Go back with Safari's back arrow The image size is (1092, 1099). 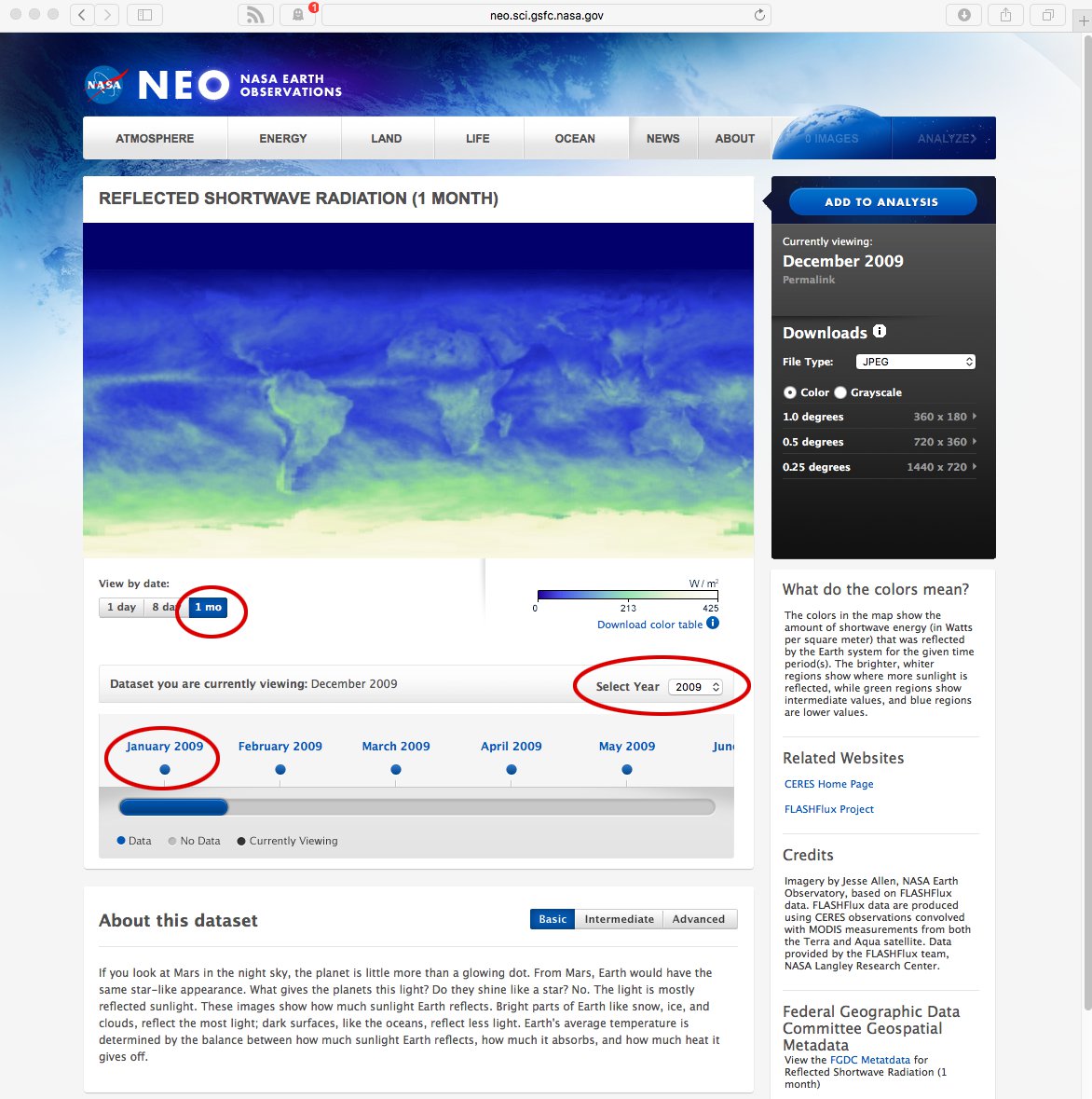[82, 15]
